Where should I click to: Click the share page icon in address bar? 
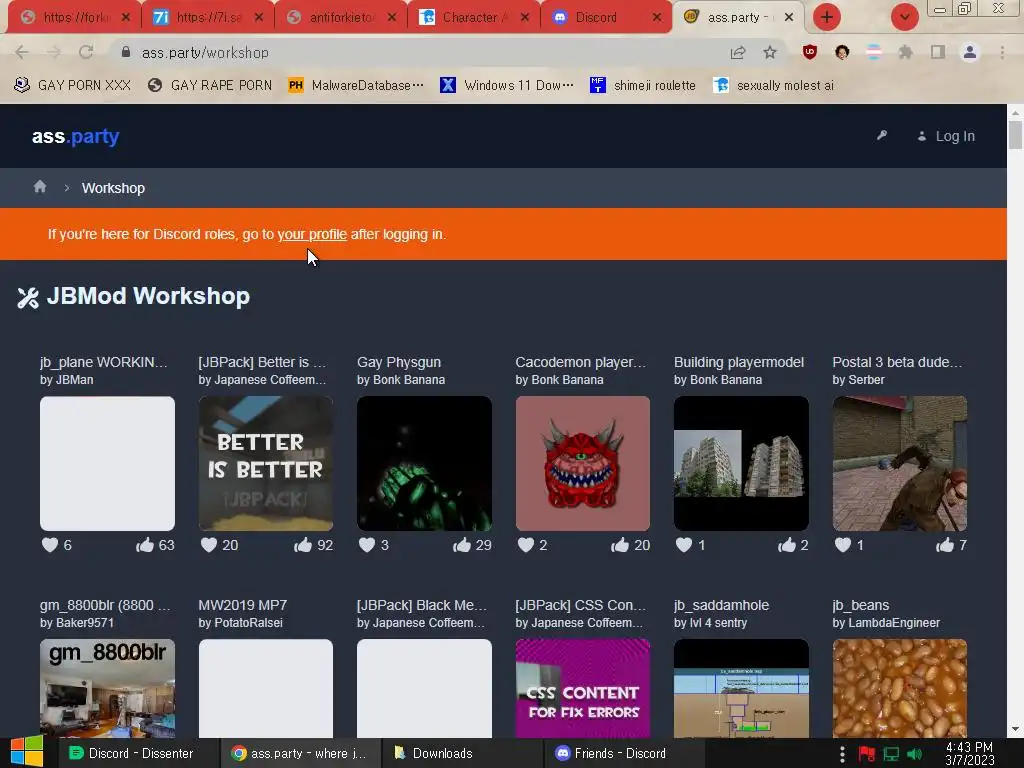738,52
